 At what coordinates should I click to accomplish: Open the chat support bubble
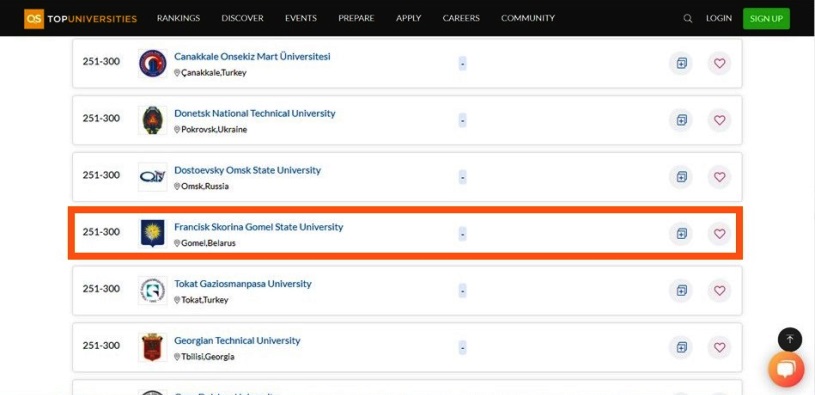click(x=786, y=369)
